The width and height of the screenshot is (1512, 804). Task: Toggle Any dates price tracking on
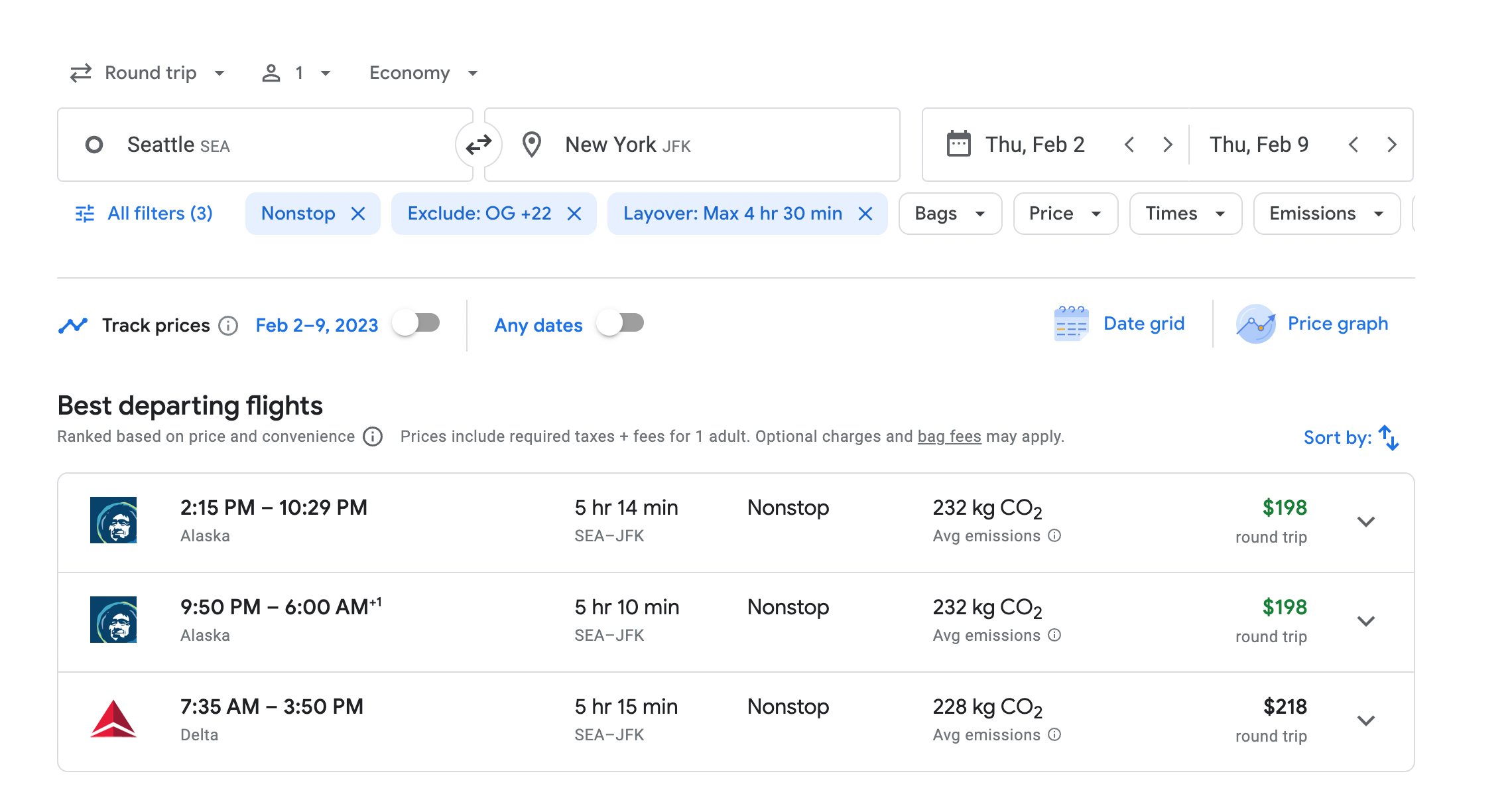point(621,324)
